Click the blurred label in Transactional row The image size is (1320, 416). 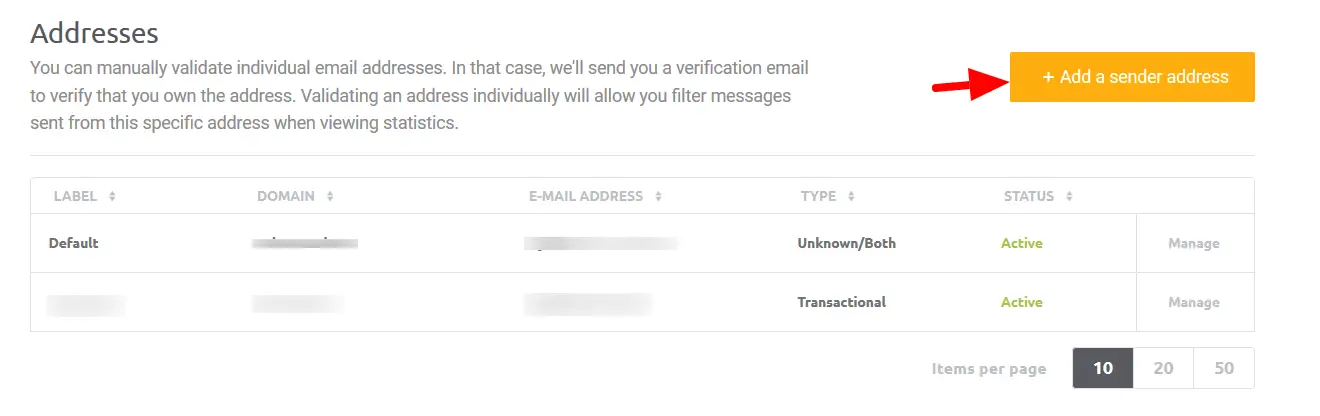tap(86, 302)
